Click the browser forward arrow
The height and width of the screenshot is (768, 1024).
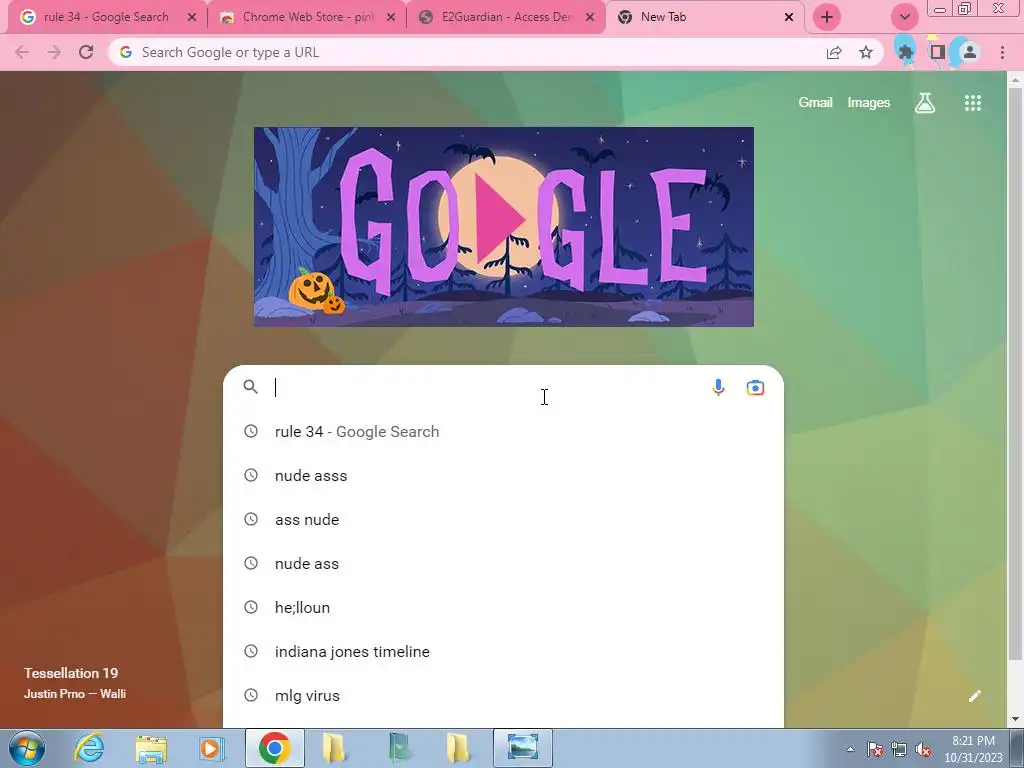(x=54, y=52)
